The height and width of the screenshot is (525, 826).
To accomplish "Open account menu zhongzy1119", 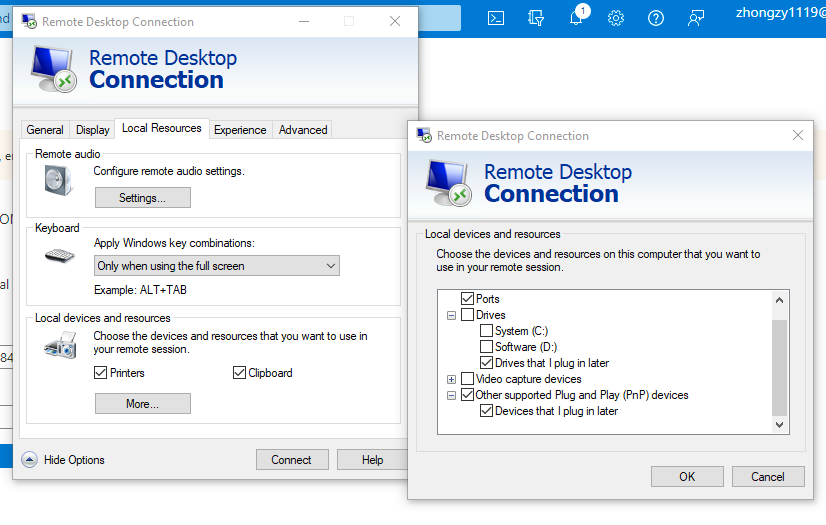I will tap(781, 13).
